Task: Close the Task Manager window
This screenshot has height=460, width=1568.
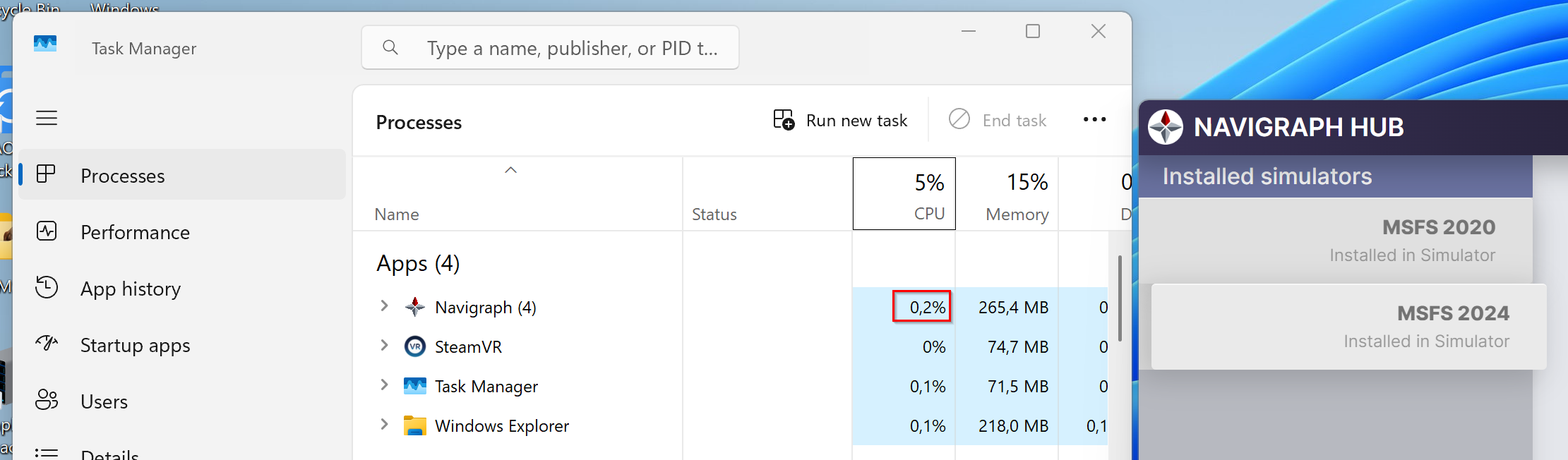Action: (x=1098, y=31)
